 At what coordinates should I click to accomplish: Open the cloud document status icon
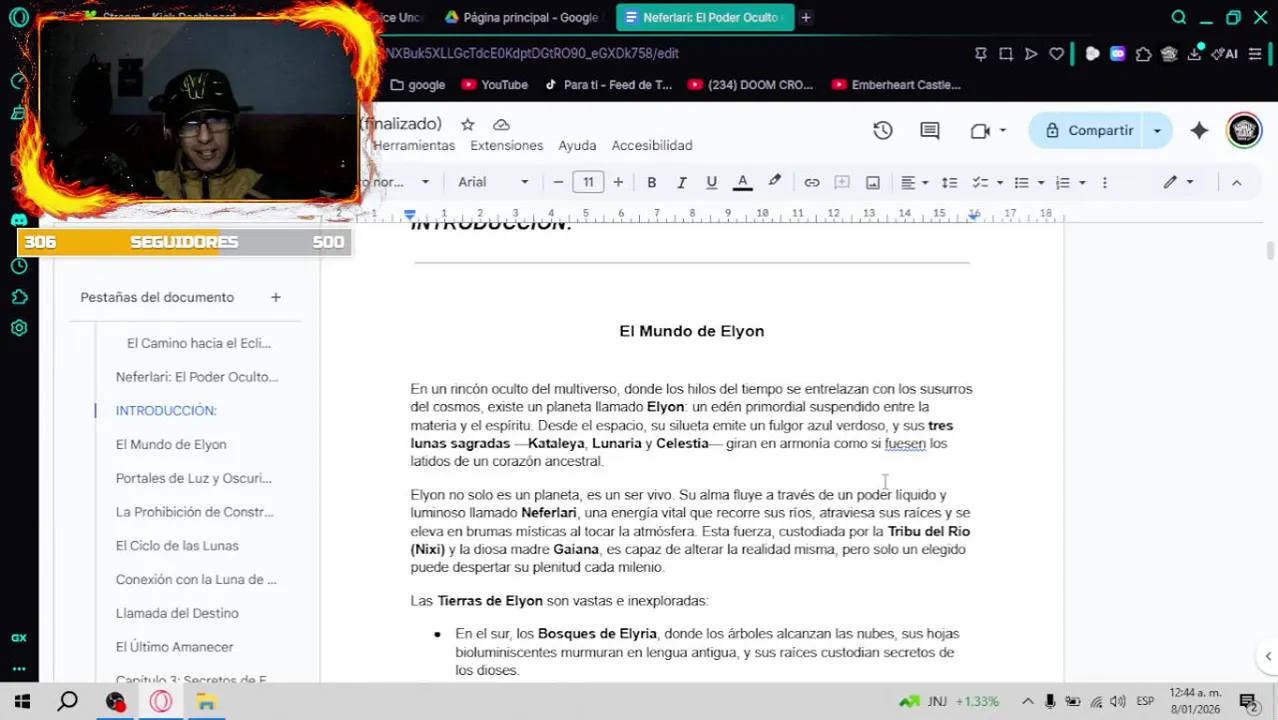click(501, 124)
